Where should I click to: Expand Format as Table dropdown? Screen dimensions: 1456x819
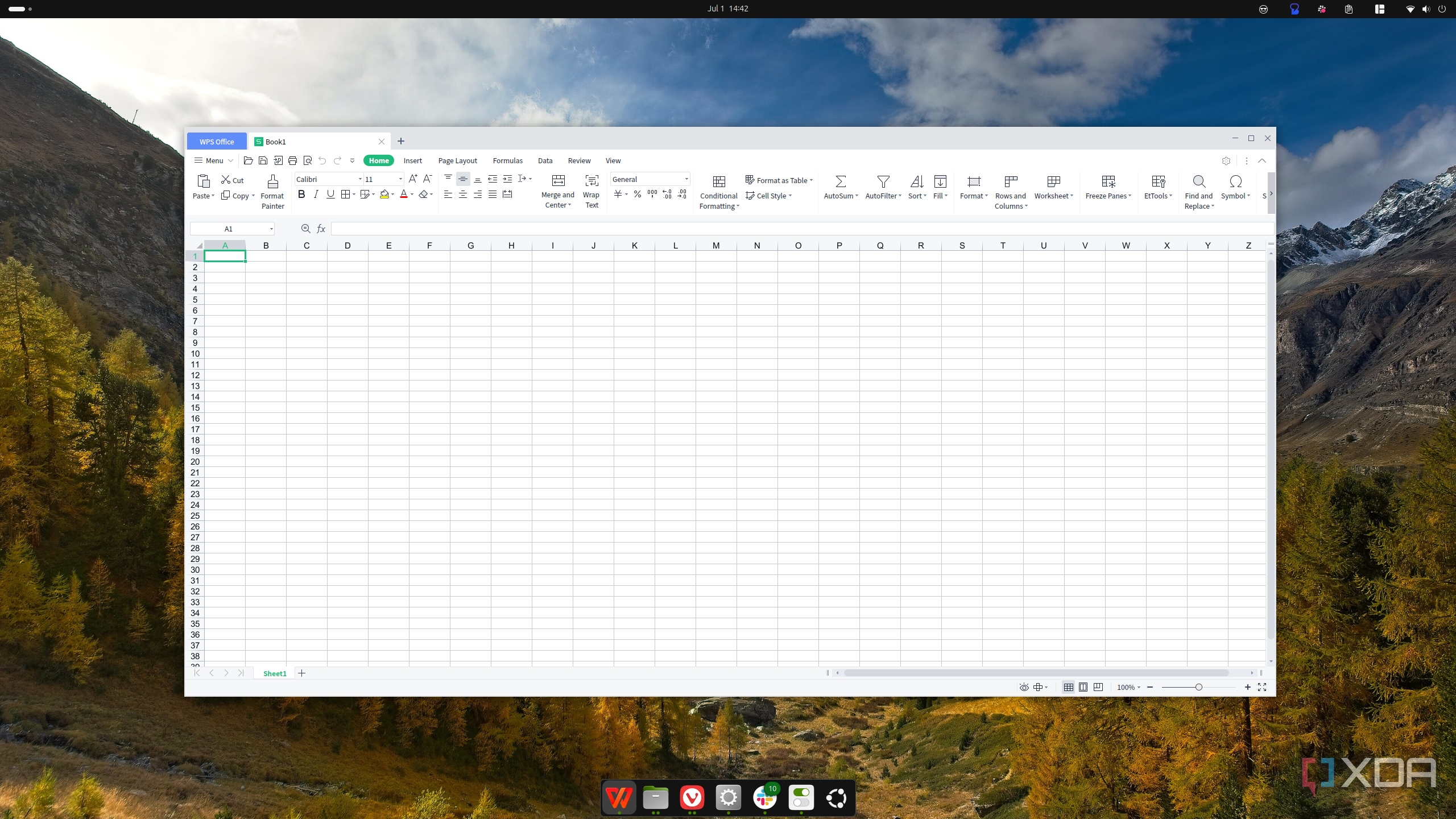812,180
